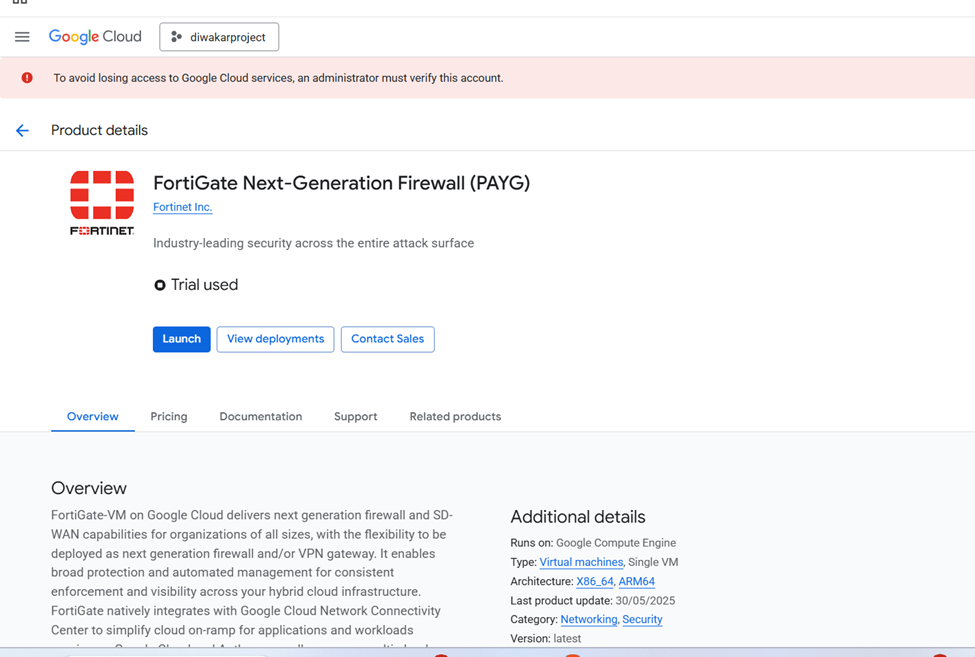975x657 pixels.
Task: Show the Related products tab
Action: (x=455, y=417)
